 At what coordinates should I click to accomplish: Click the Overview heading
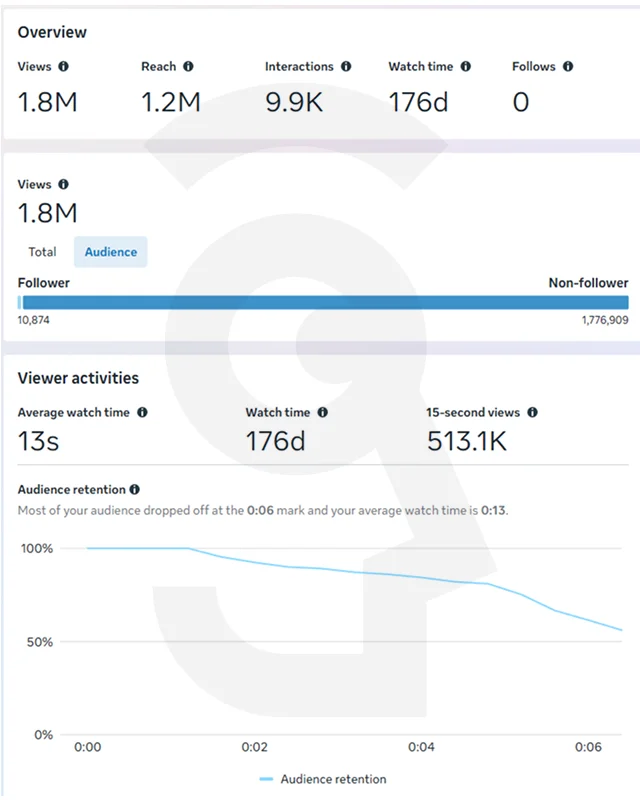click(x=52, y=32)
